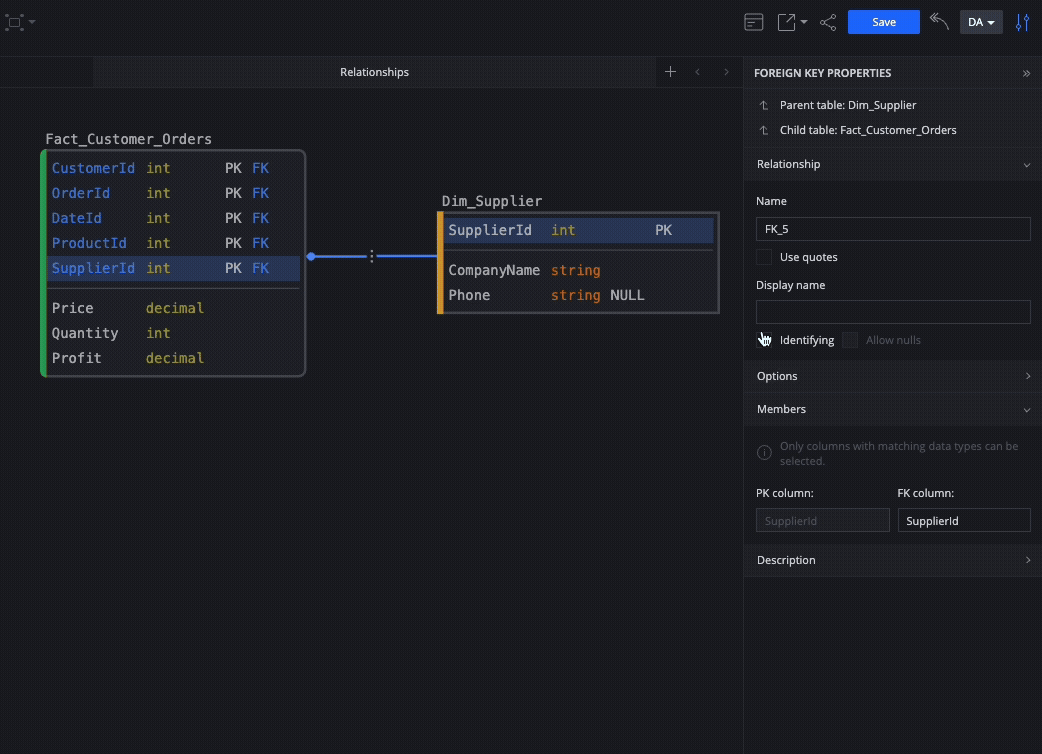Expand the Description section

click(x=893, y=560)
